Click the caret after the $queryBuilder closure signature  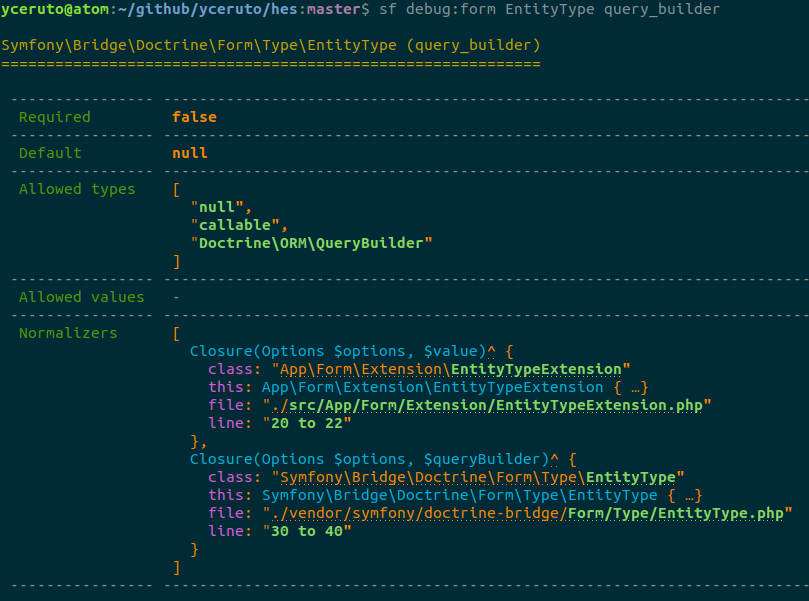click(554, 459)
